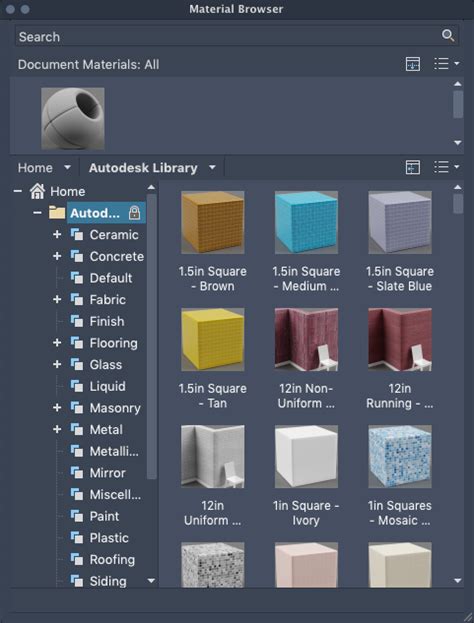474x623 pixels.
Task: Click the Masonry category icon
Action: (x=77, y=408)
